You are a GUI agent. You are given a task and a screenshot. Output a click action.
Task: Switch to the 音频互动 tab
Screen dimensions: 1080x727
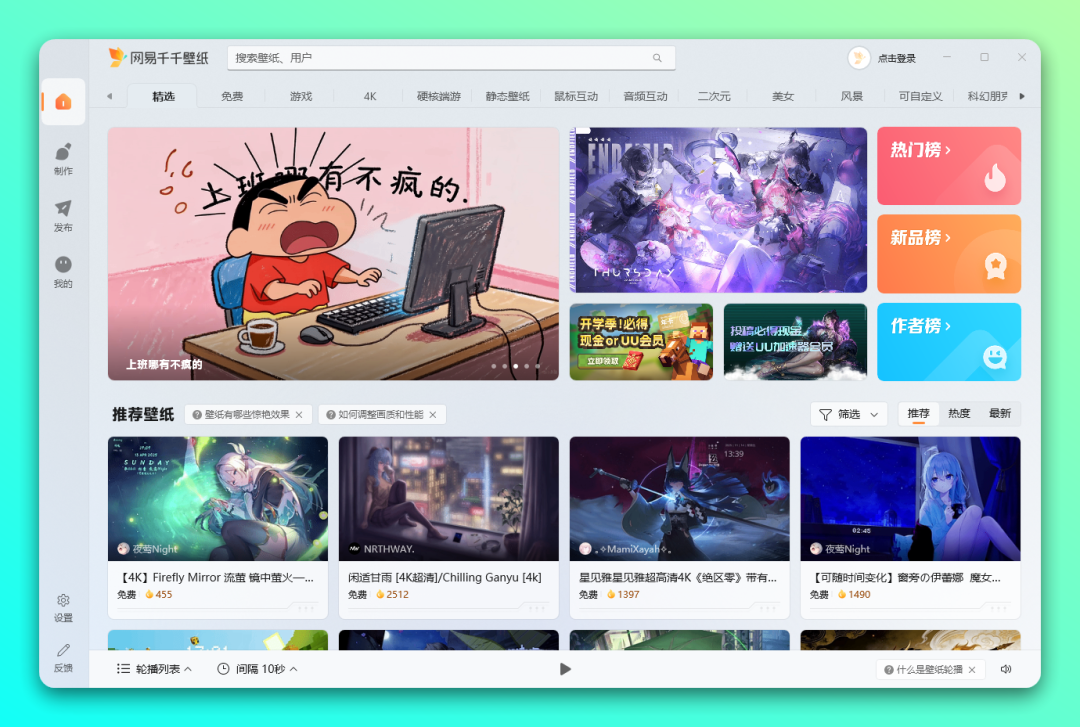click(645, 96)
